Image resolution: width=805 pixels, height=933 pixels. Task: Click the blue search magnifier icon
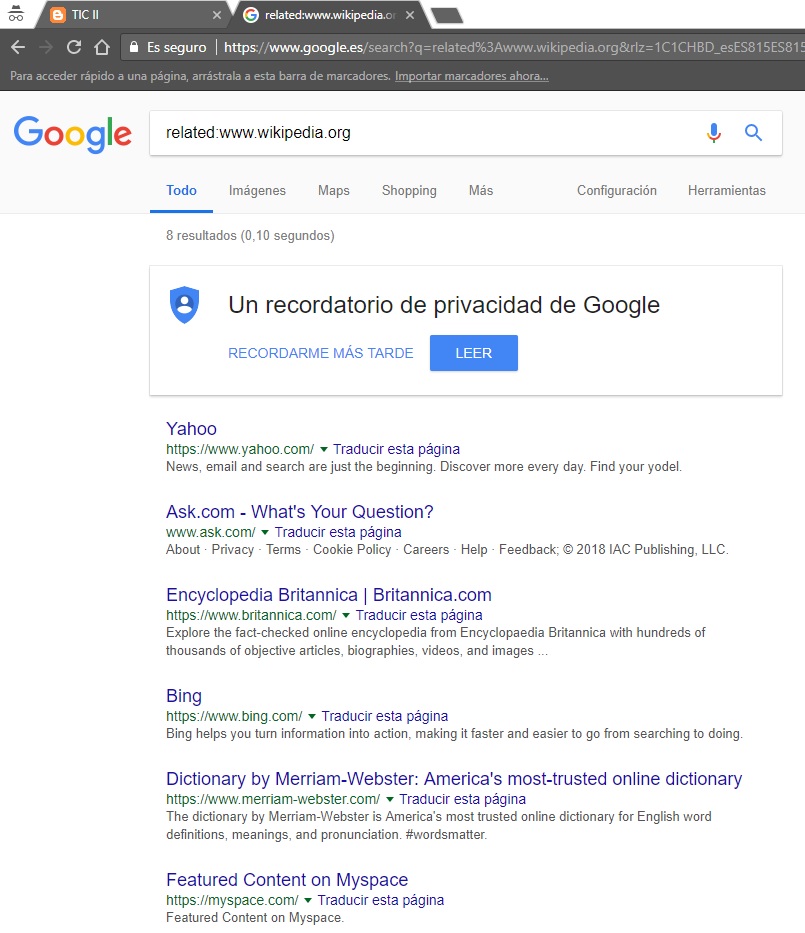[x=753, y=132]
